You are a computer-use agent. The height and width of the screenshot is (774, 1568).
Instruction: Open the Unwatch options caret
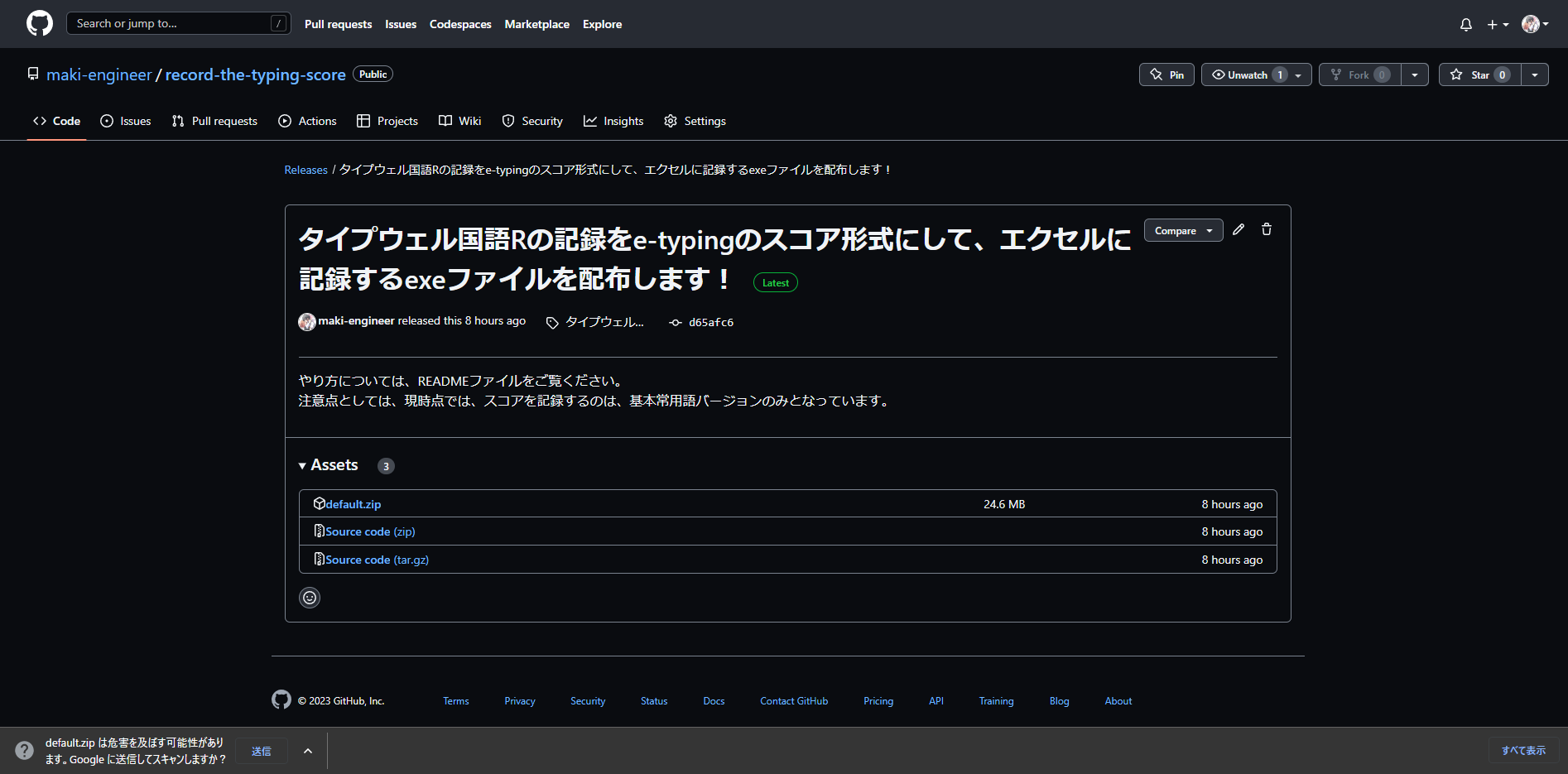pyautogui.click(x=1298, y=75)
